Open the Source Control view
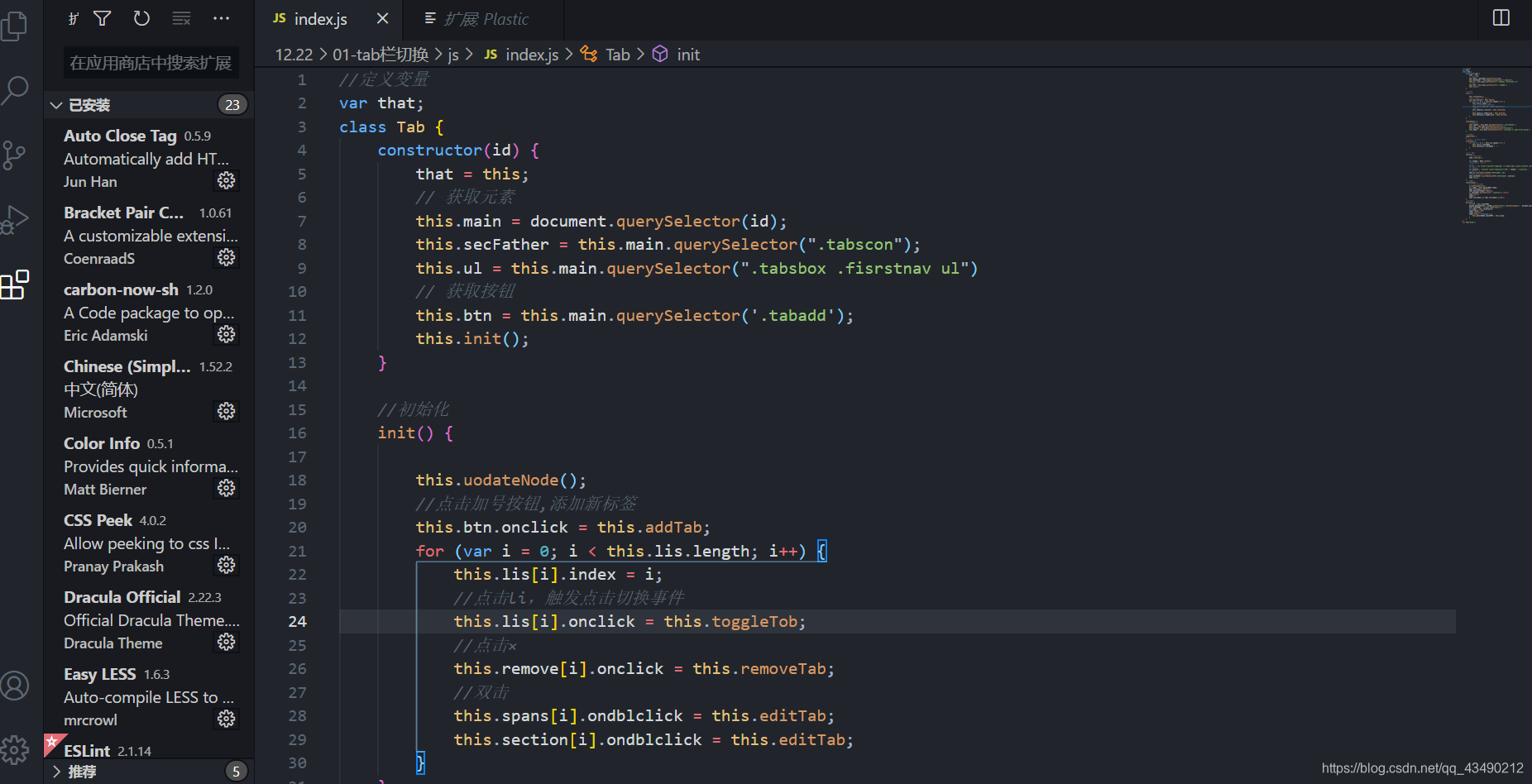1532x784 pixels. click(14, 155)
